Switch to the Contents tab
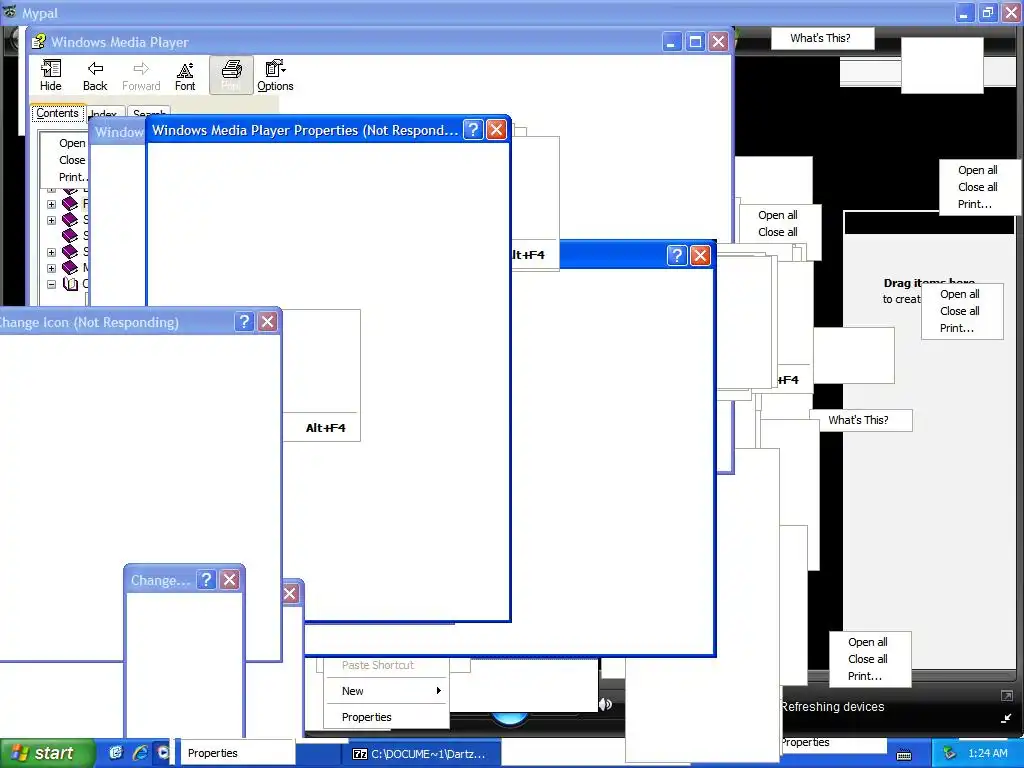This screenshot has height=768, width=1024. tap(57, 113)
